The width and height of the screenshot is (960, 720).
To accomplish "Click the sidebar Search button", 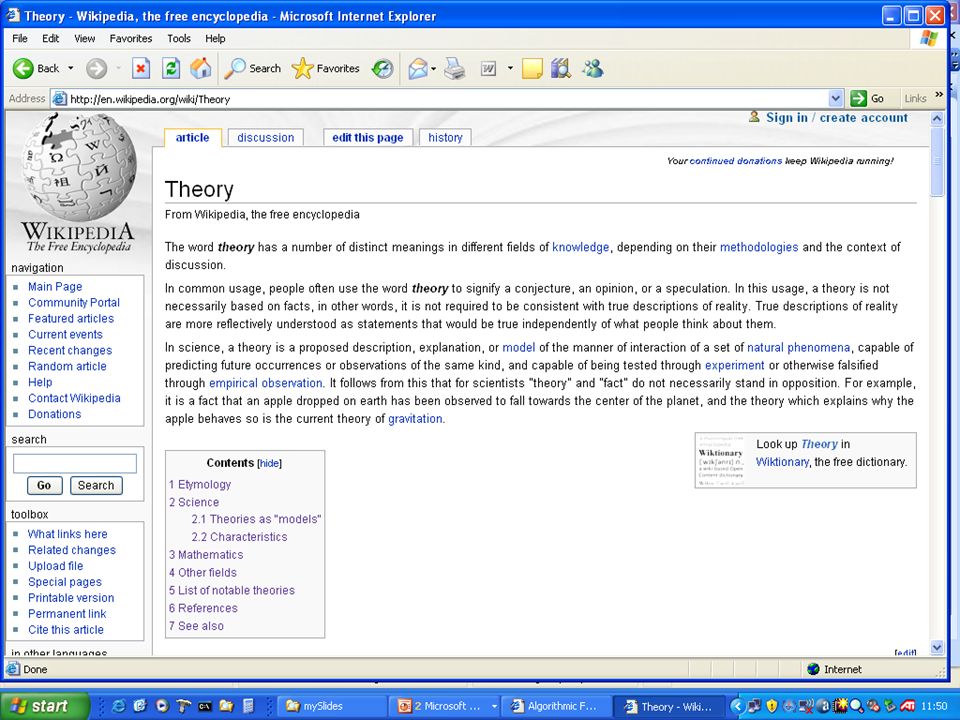I will coord(96,486).
